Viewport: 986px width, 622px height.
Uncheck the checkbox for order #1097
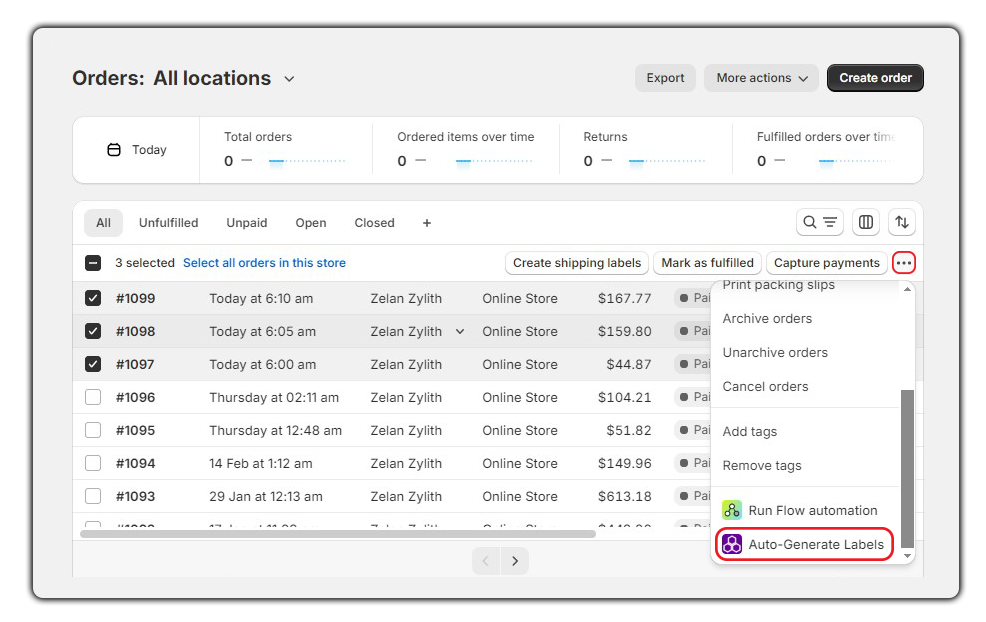93,364
